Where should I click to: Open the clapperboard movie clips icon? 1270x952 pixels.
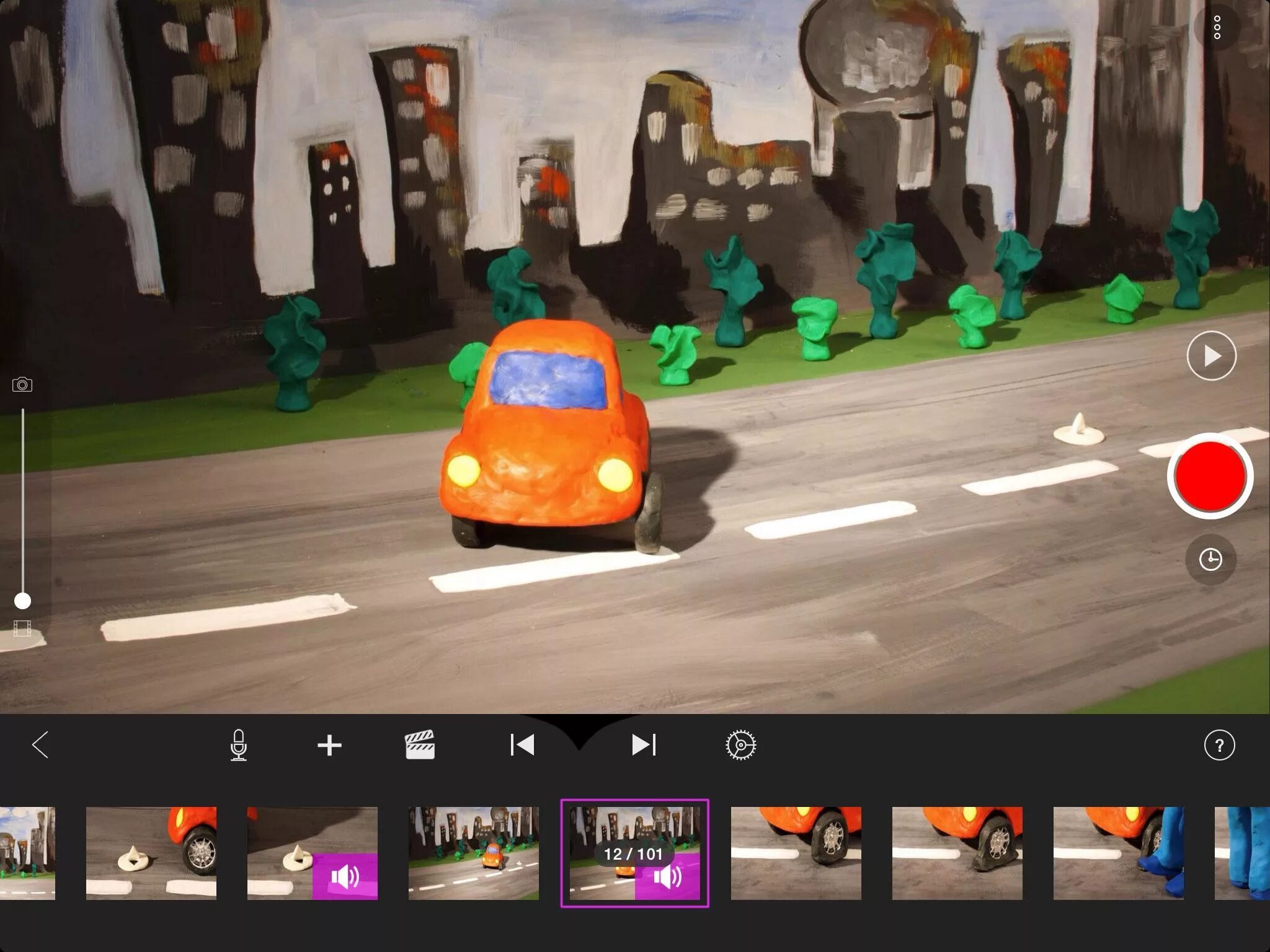(420, 745)
